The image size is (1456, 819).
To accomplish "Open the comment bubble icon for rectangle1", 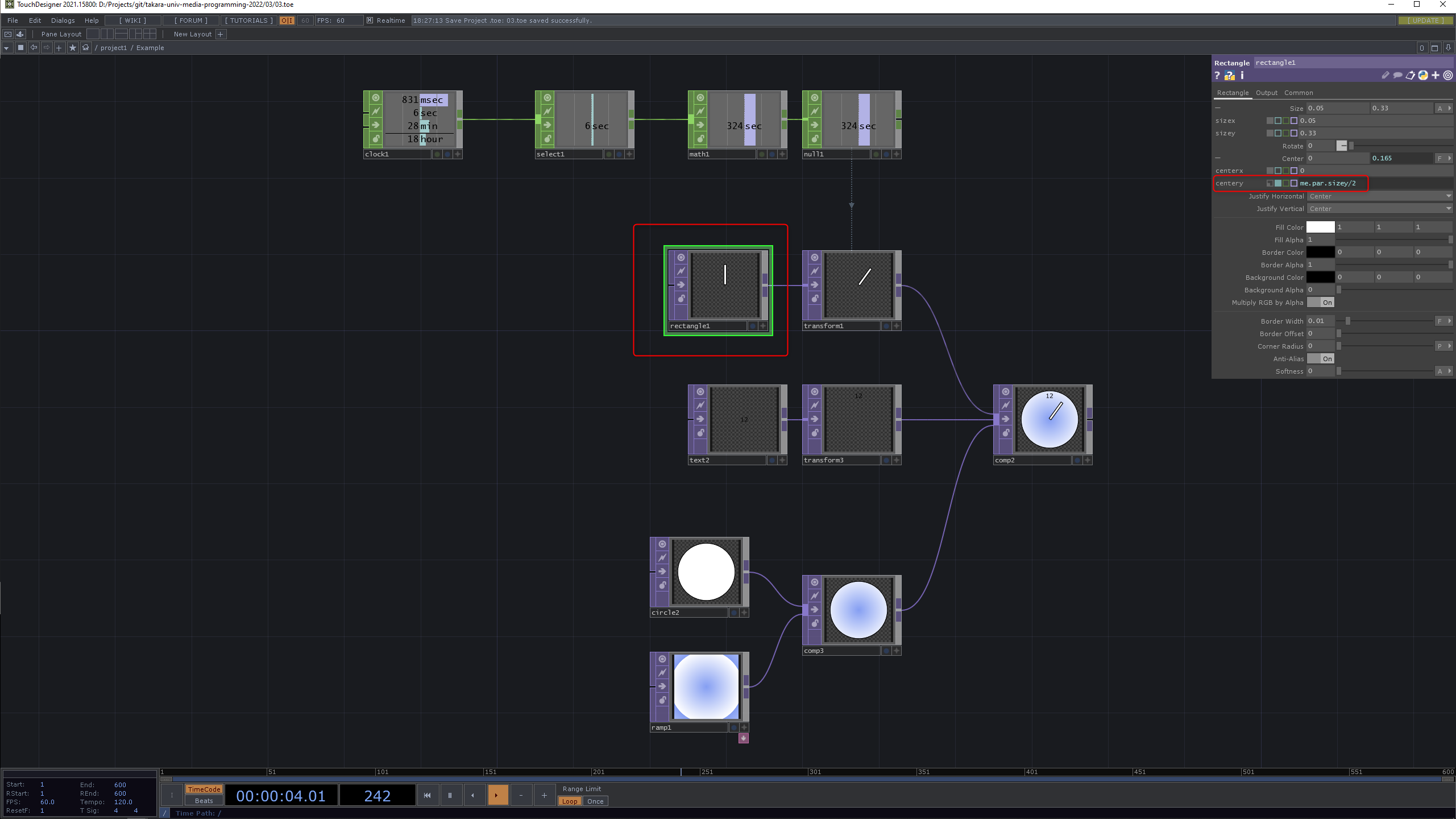I will click(x=1397, y=76).
